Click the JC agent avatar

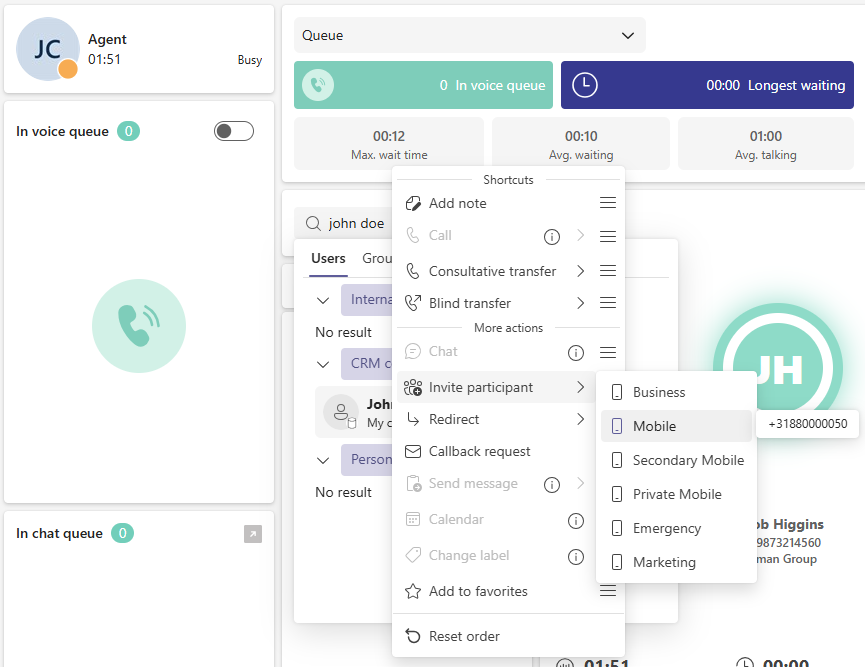pos(48,49)
